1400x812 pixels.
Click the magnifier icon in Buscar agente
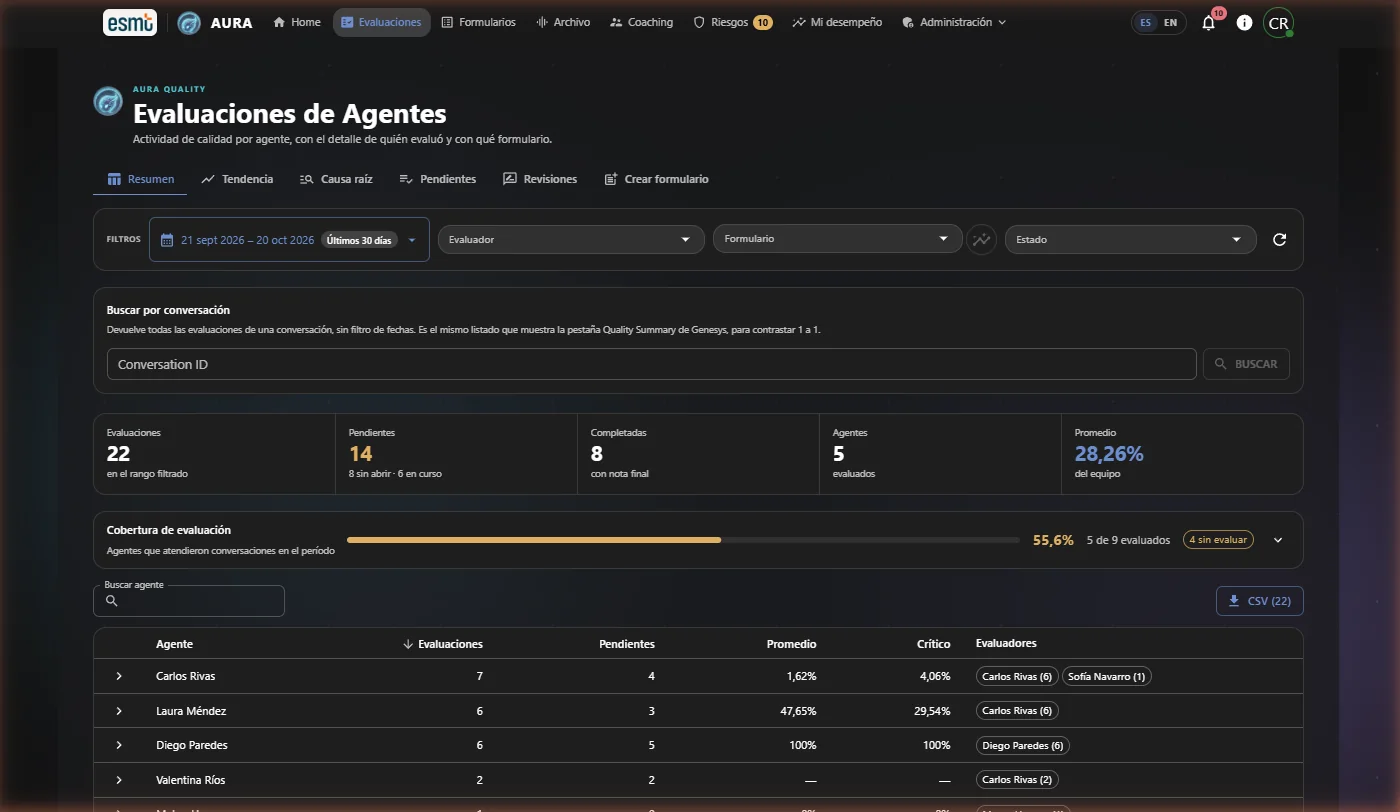pyautogui.click(x=112, y=601)
